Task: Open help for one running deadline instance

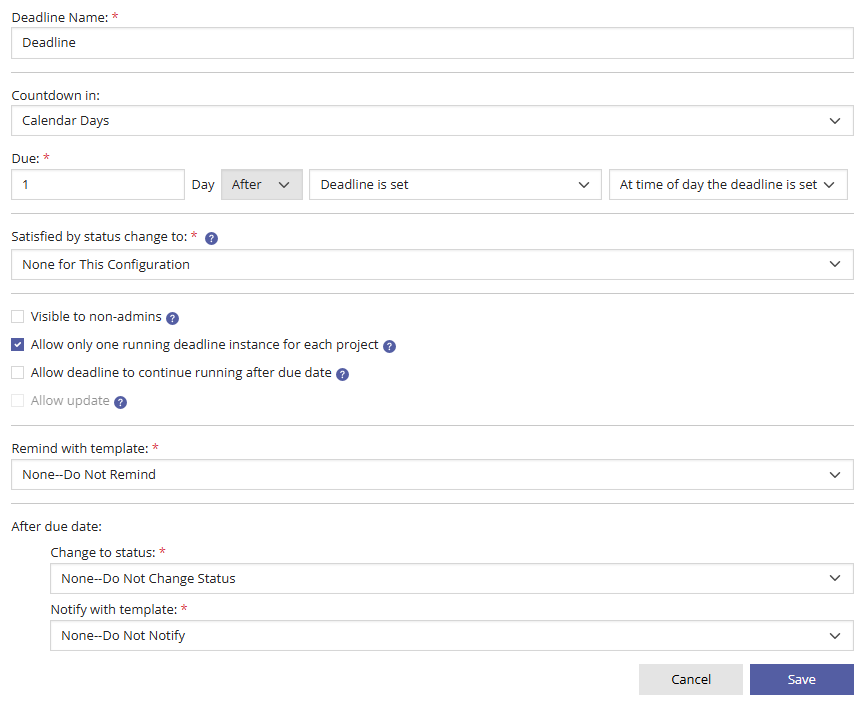Action: coord(389,346)
